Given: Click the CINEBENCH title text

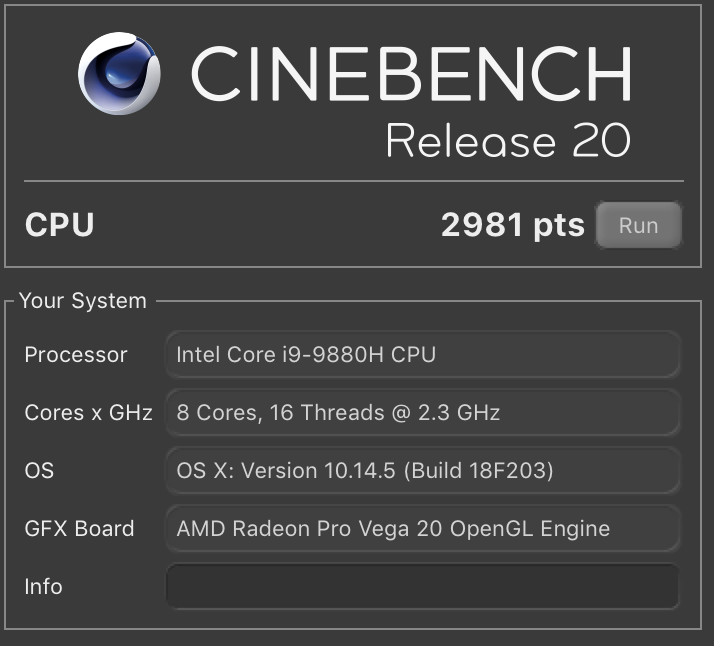Looking at the screenshot, I should tap(412, 73).
